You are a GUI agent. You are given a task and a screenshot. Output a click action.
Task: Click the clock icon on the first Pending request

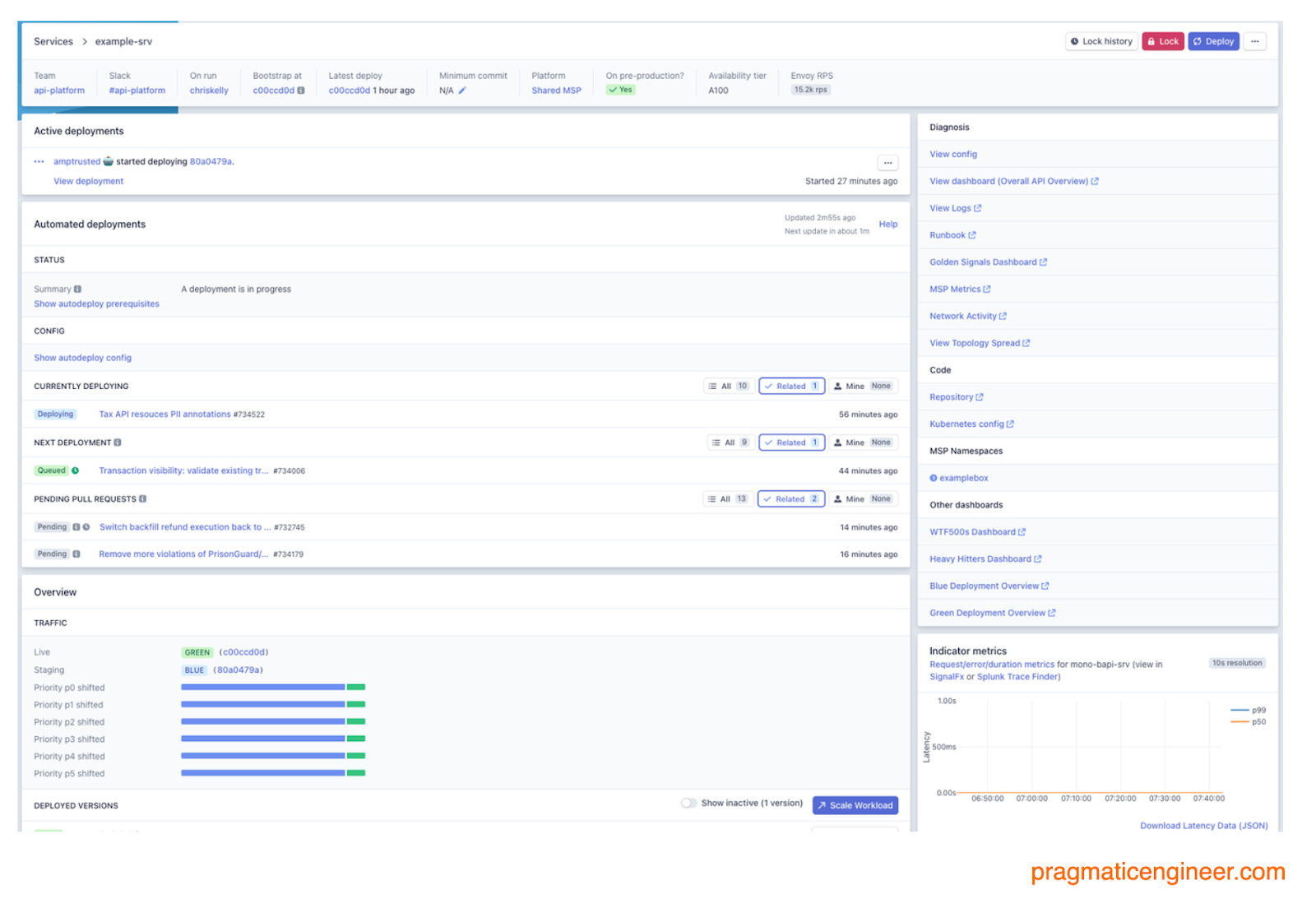coord(85,526)
